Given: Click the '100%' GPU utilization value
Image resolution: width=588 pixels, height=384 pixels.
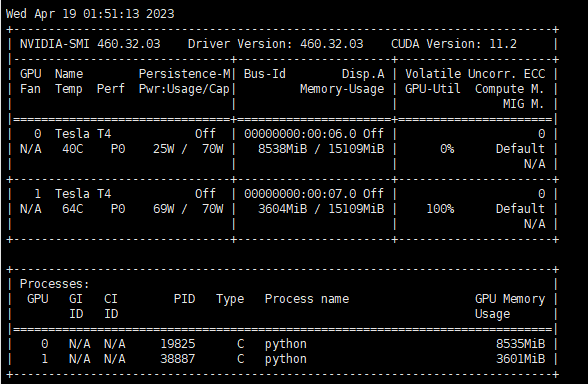Looking at the screenshot, I should point(440,209).
